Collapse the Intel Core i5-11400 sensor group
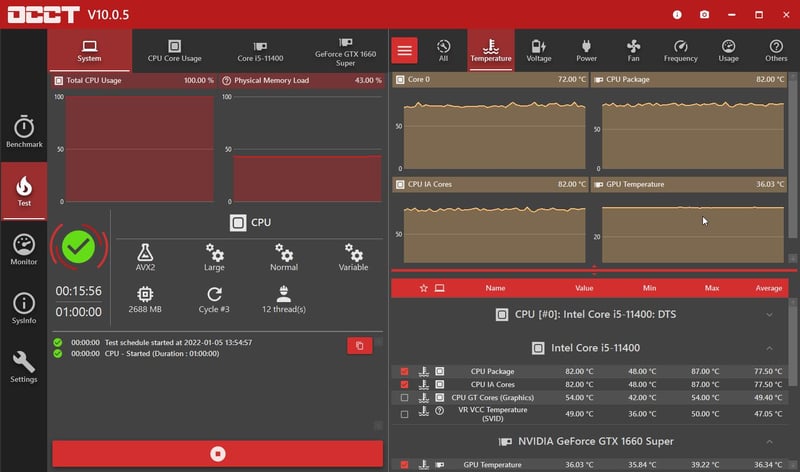 click(x=769, y=348)
